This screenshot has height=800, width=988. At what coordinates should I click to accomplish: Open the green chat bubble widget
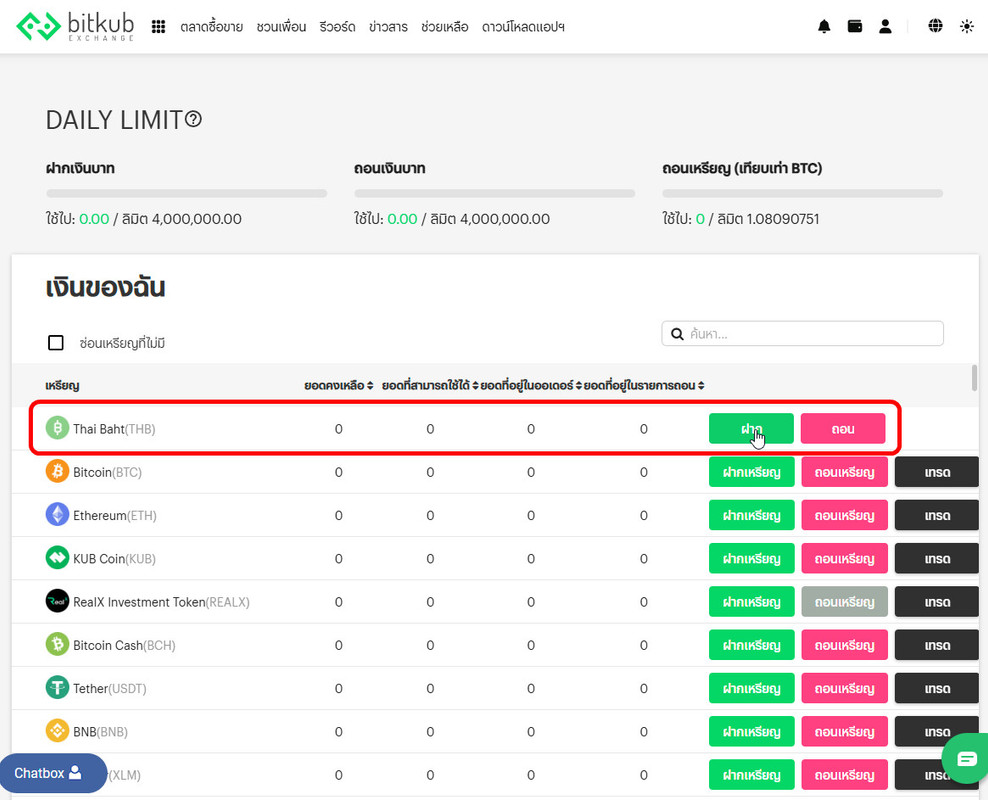click(x=966, y=758)
